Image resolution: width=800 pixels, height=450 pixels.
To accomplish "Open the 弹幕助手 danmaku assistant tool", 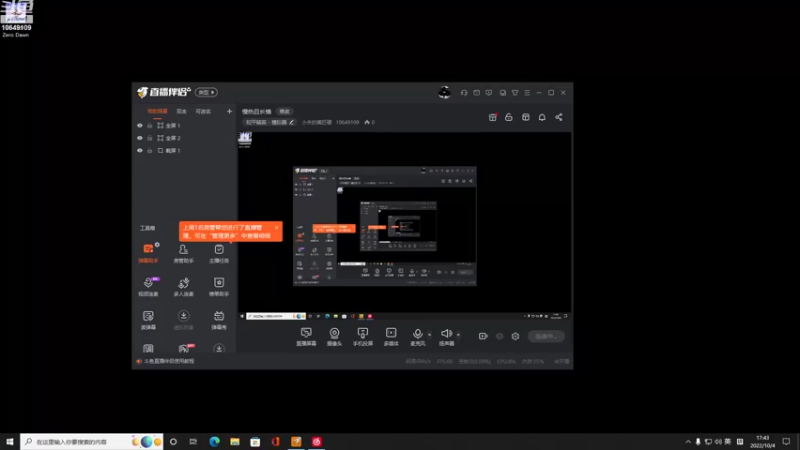I will [148, 253].
